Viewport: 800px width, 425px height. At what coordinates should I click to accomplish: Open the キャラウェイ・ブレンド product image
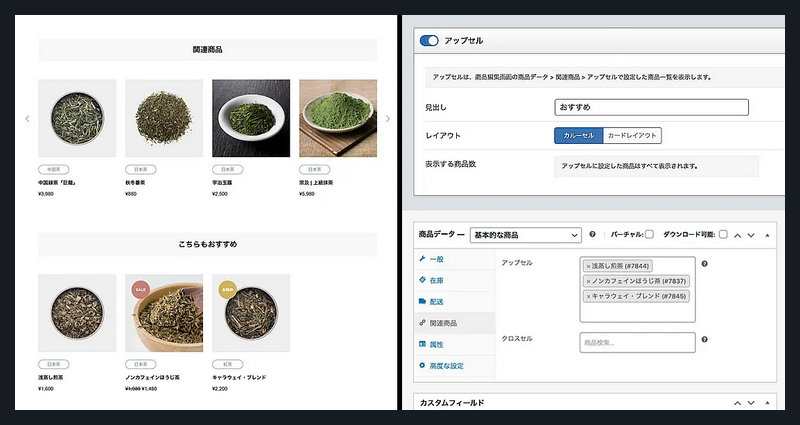point(251,313)
